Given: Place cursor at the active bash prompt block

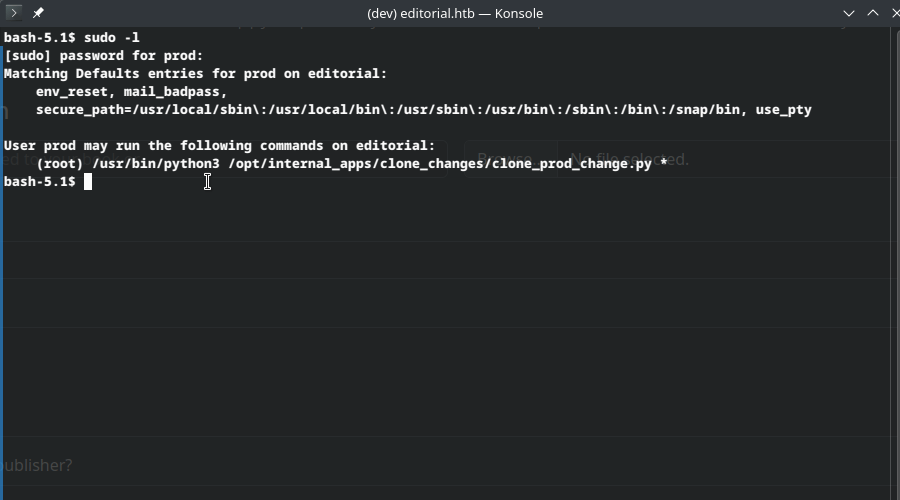Looking at the screenshot, I should point(88,182).
